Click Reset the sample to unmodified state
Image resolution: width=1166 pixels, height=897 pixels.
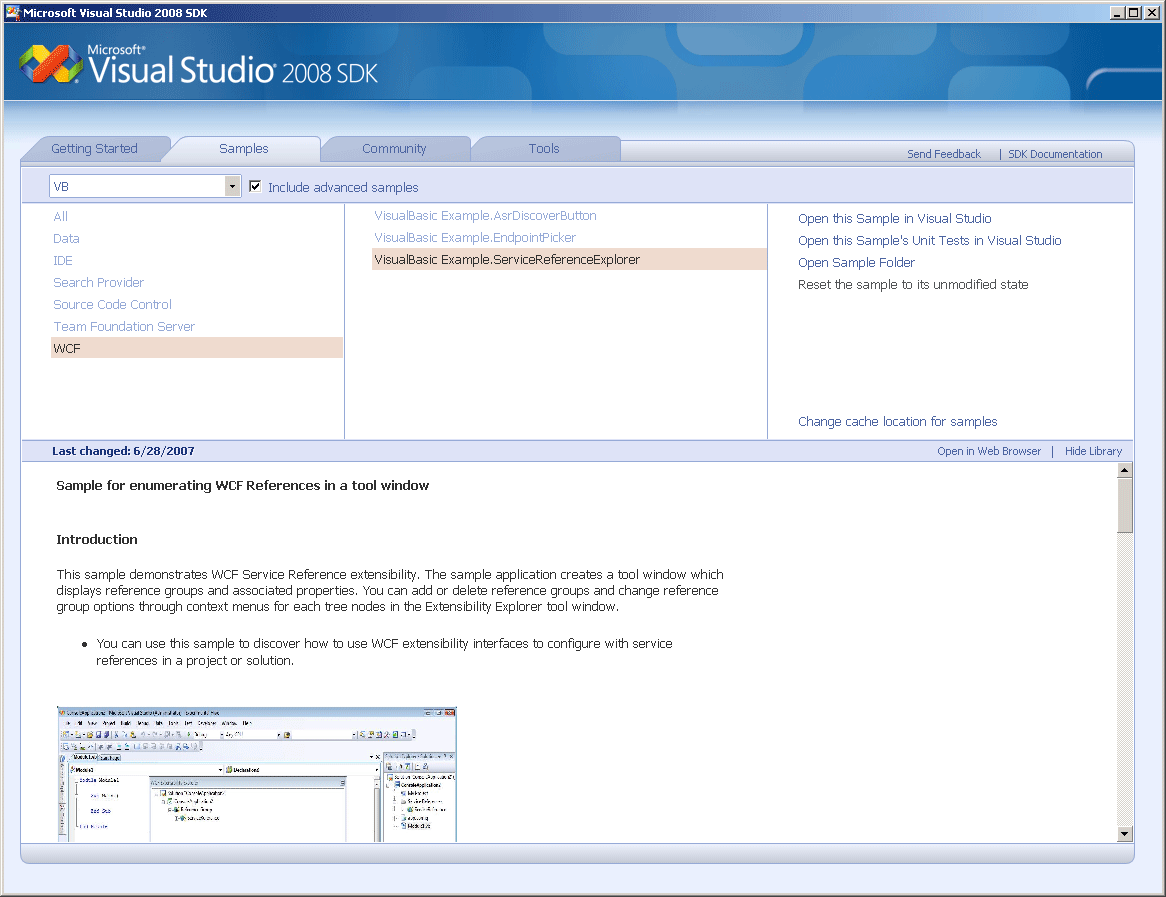(x=913, y=284)
